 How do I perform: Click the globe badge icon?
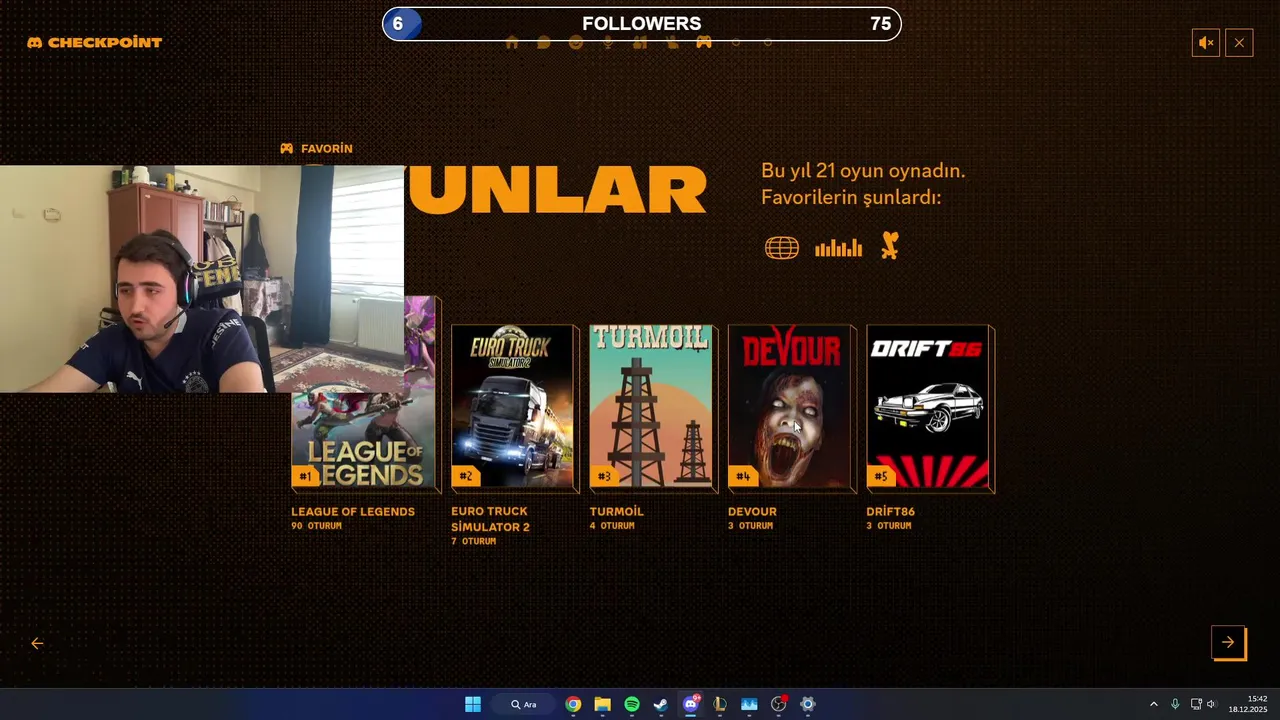pyautogui.click(x=782, y=248)
